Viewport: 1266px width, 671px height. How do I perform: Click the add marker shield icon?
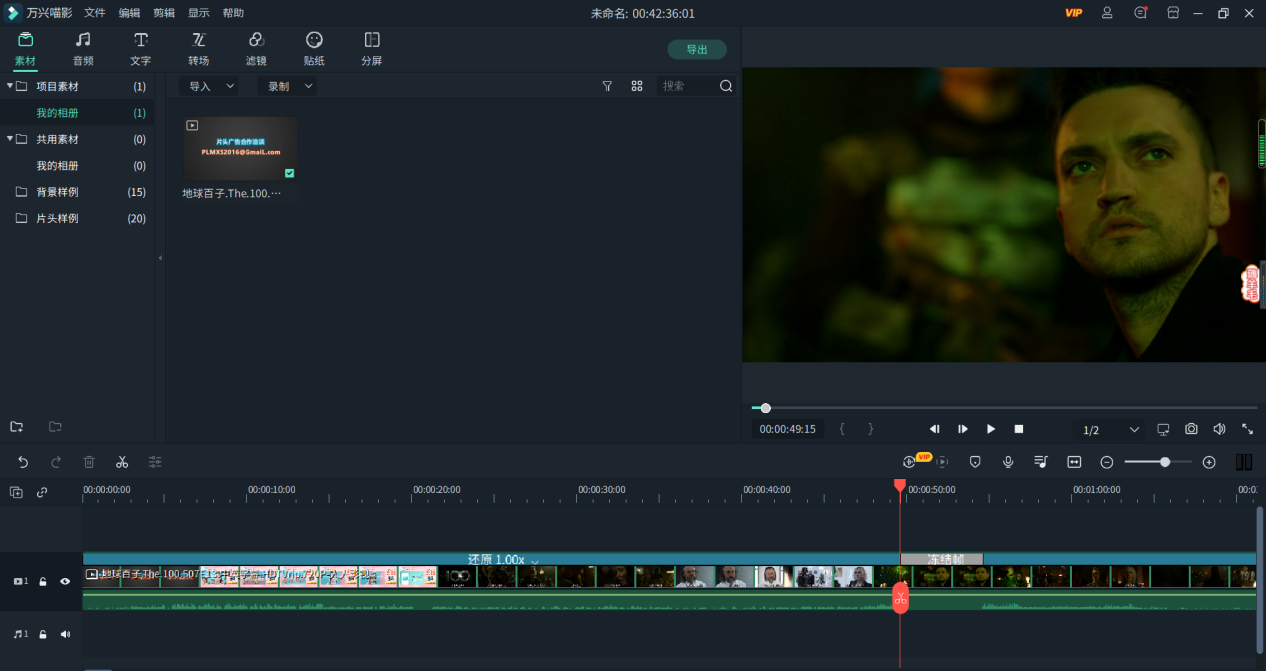click(975, 462)
